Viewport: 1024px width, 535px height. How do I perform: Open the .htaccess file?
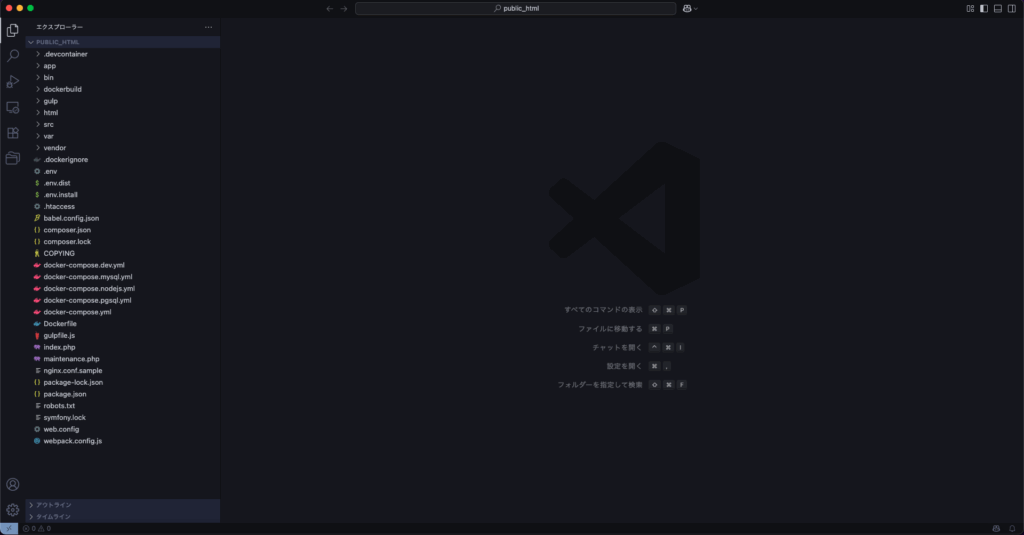pos(123,206)
